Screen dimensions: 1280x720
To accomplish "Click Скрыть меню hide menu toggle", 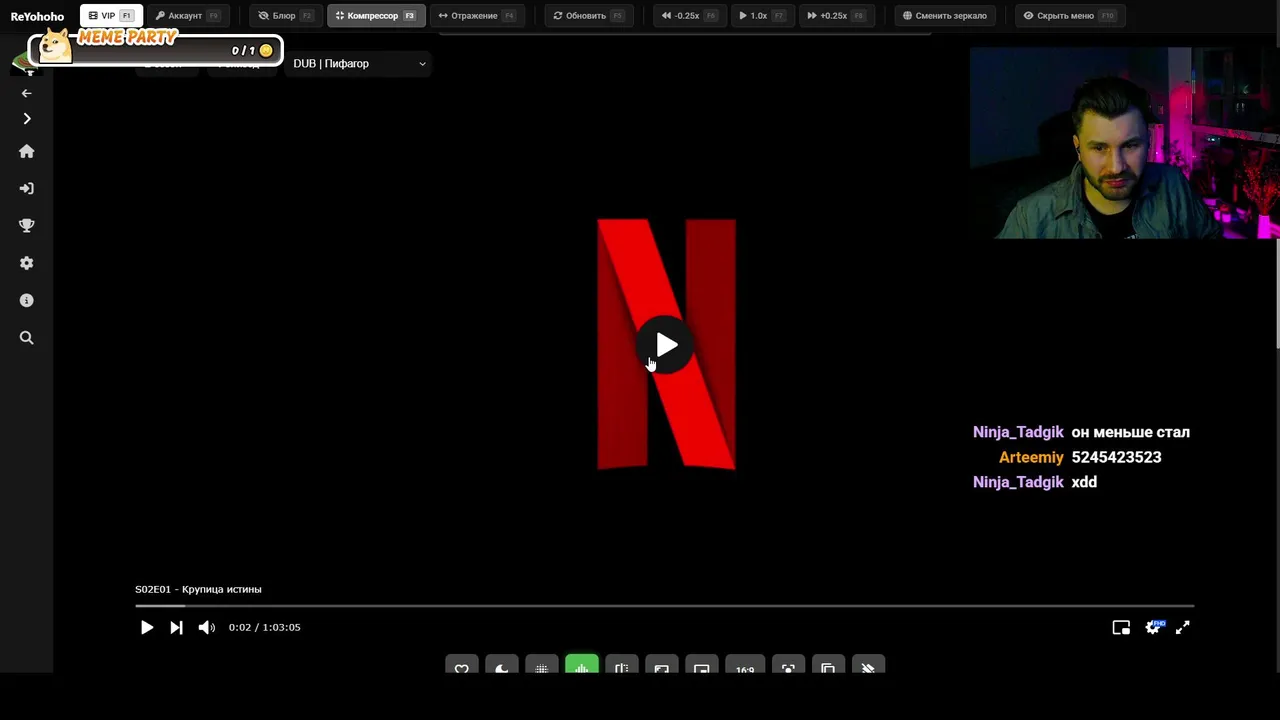I will point(1068,16).
